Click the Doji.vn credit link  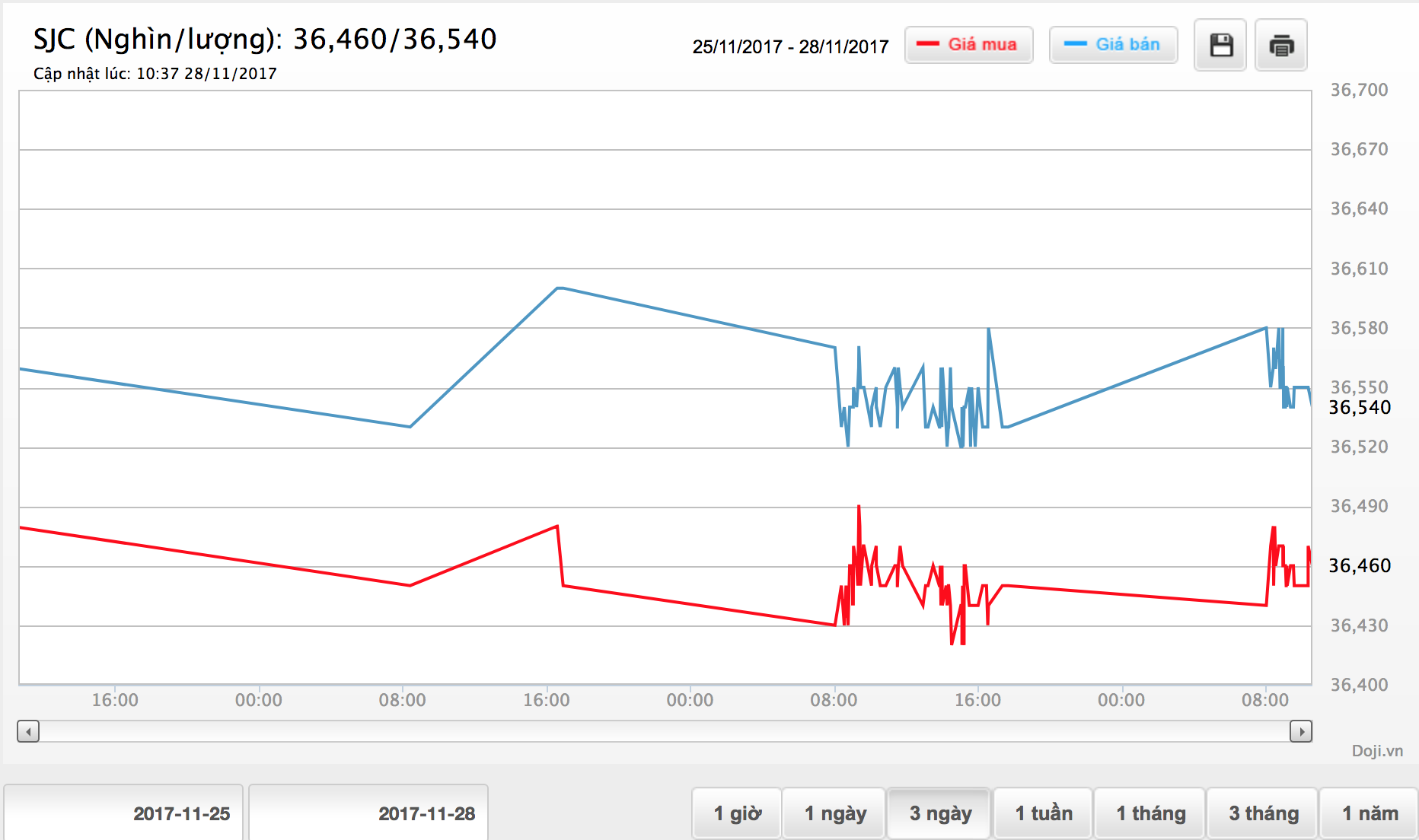[1377, 751]
